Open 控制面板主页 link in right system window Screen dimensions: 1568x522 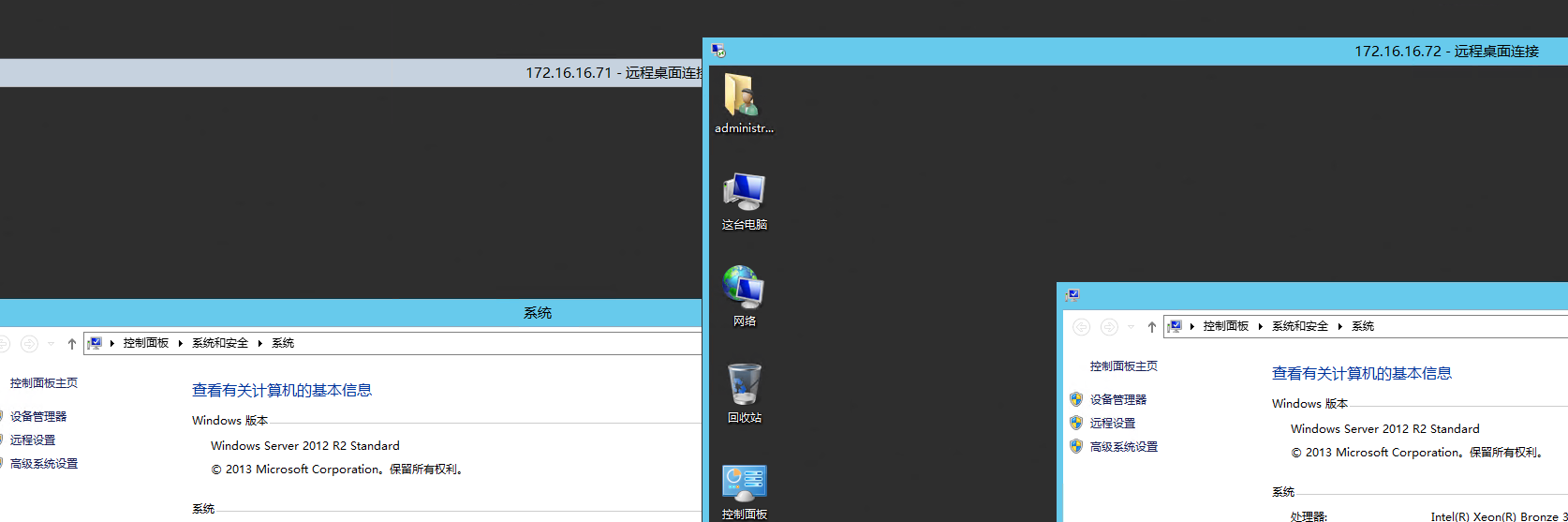point(1124,366)
